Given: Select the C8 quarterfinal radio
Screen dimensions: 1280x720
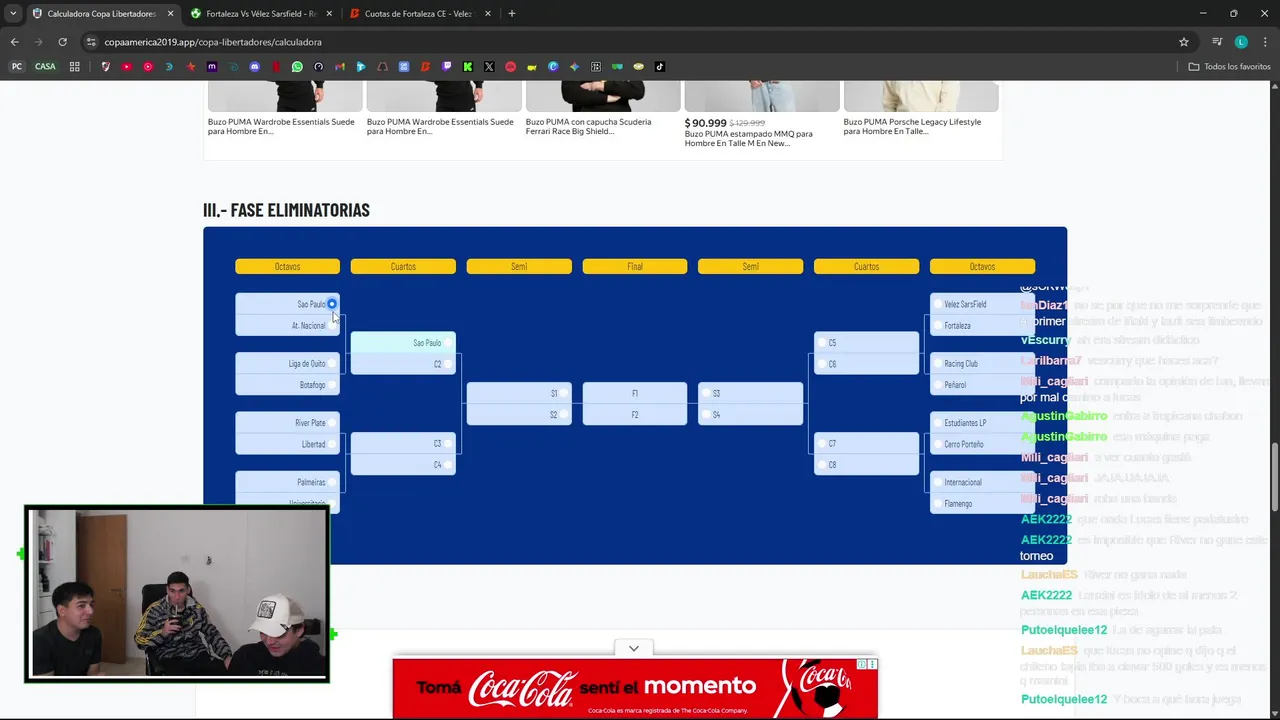Looking at the screenshot, I should [822, 465].
